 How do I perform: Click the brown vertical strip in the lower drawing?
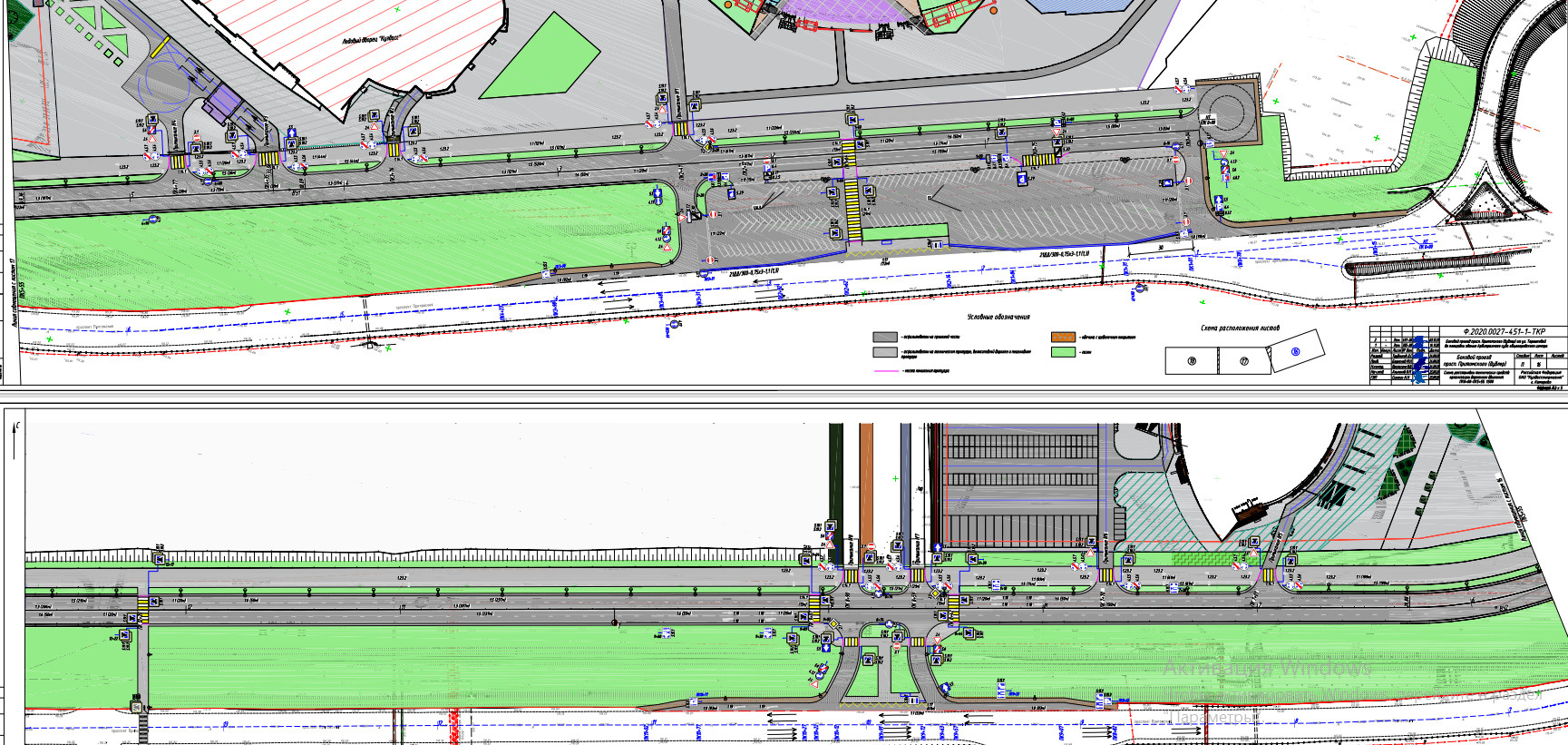click(866, 485)
